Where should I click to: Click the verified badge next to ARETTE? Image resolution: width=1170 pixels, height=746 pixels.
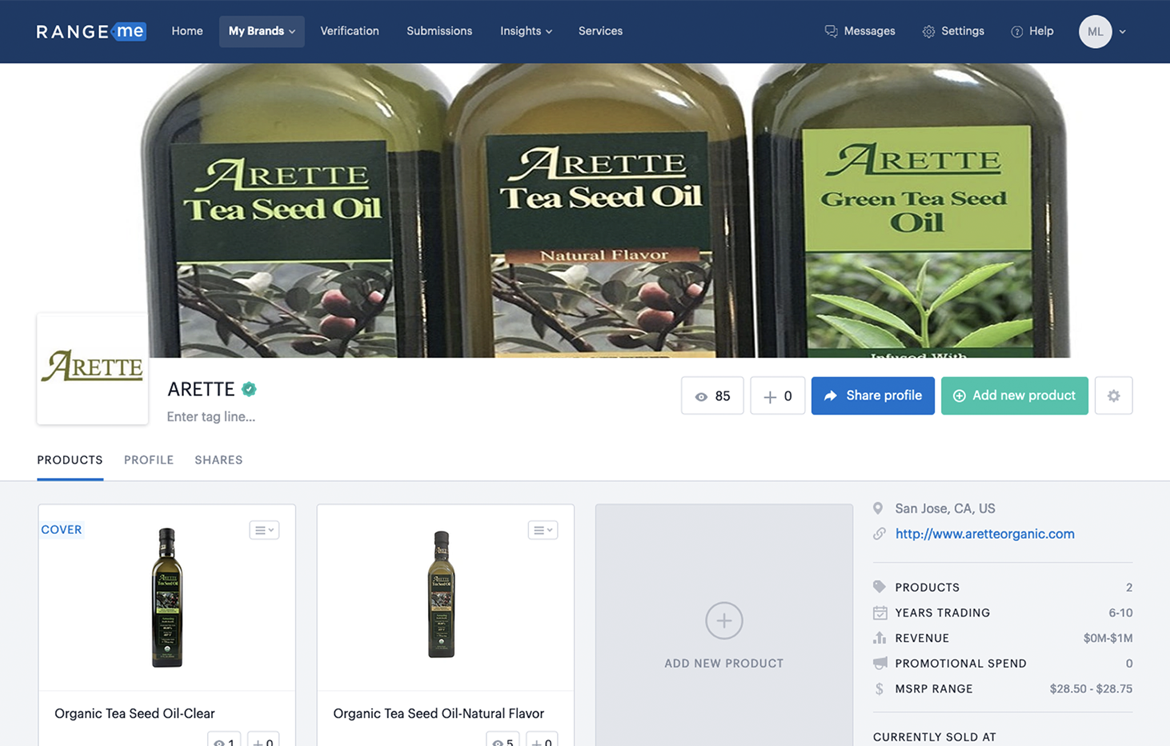249,389
